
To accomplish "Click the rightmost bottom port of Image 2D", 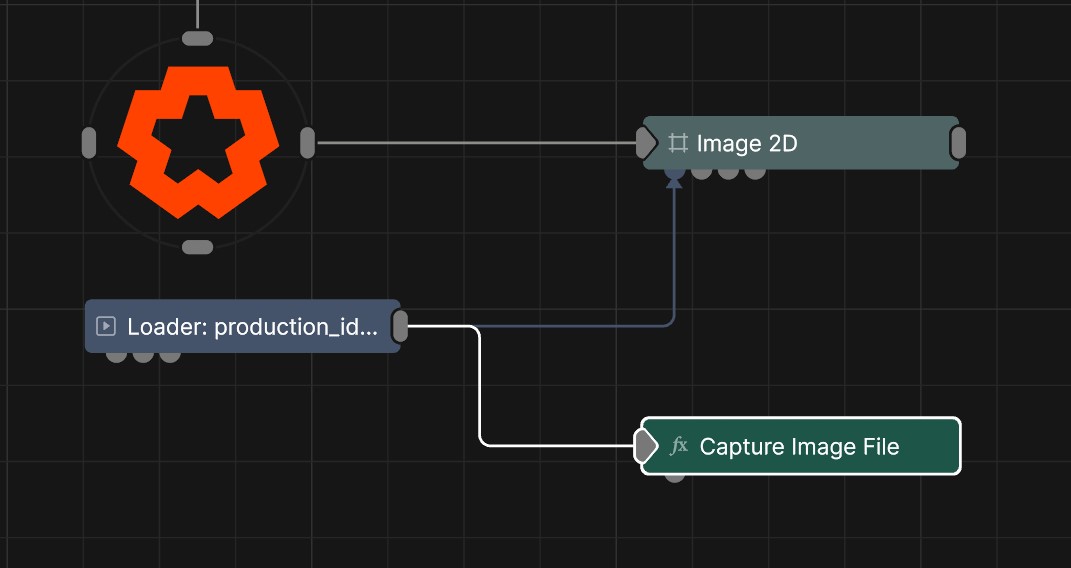I will coord(756,173).
